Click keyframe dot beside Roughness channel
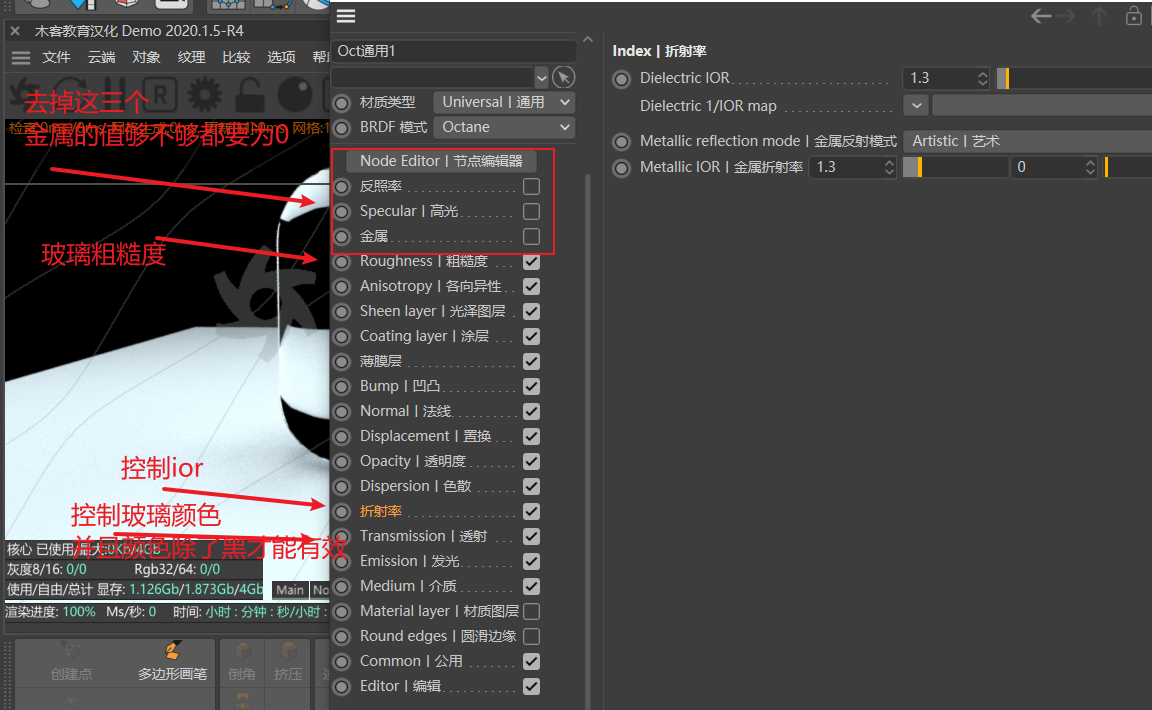The width and height of the screenshot is (1152, 710). point(342,262)
